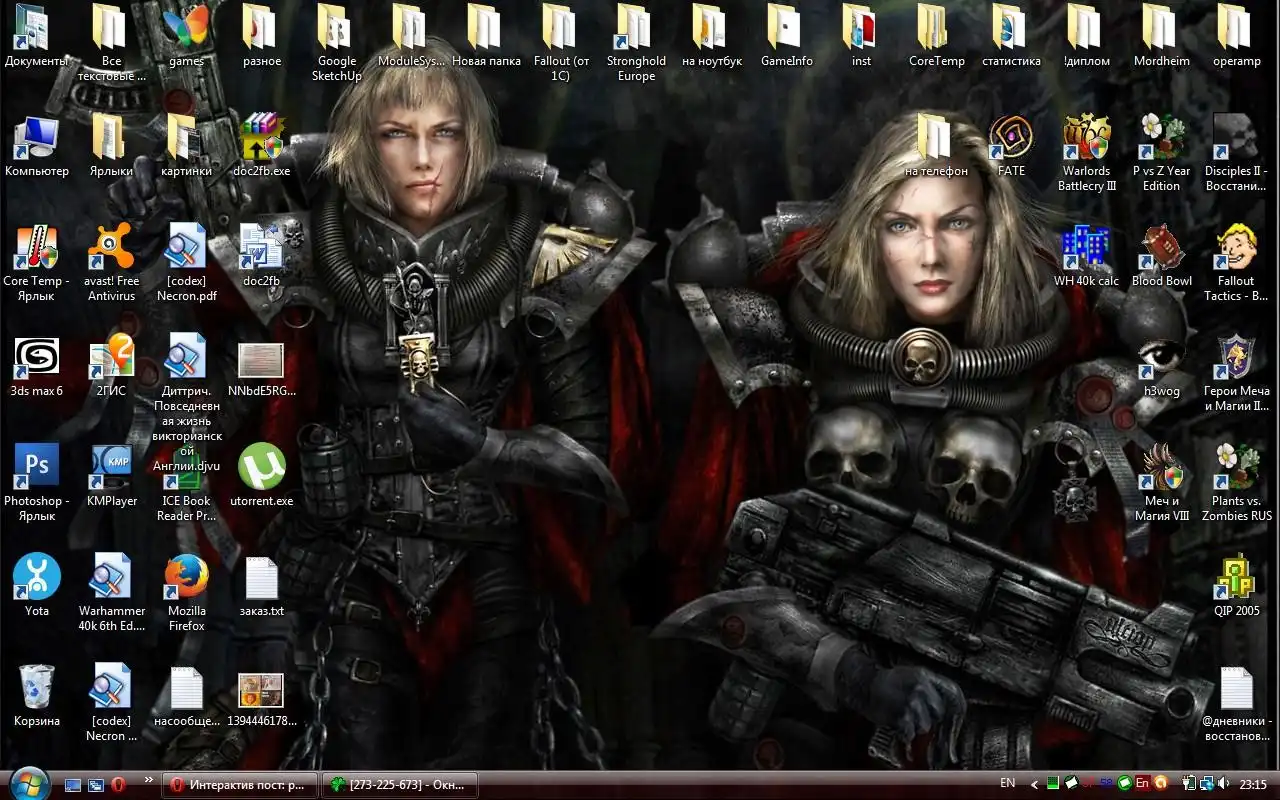Select the KMPlayer desktop icon

coord(112,468)
